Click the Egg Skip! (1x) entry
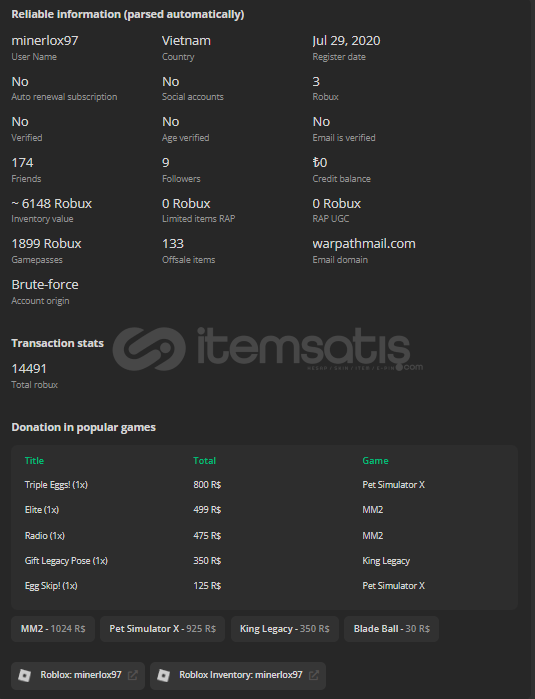The width and height of the screenshot is (535, 699). pos(51,586)
